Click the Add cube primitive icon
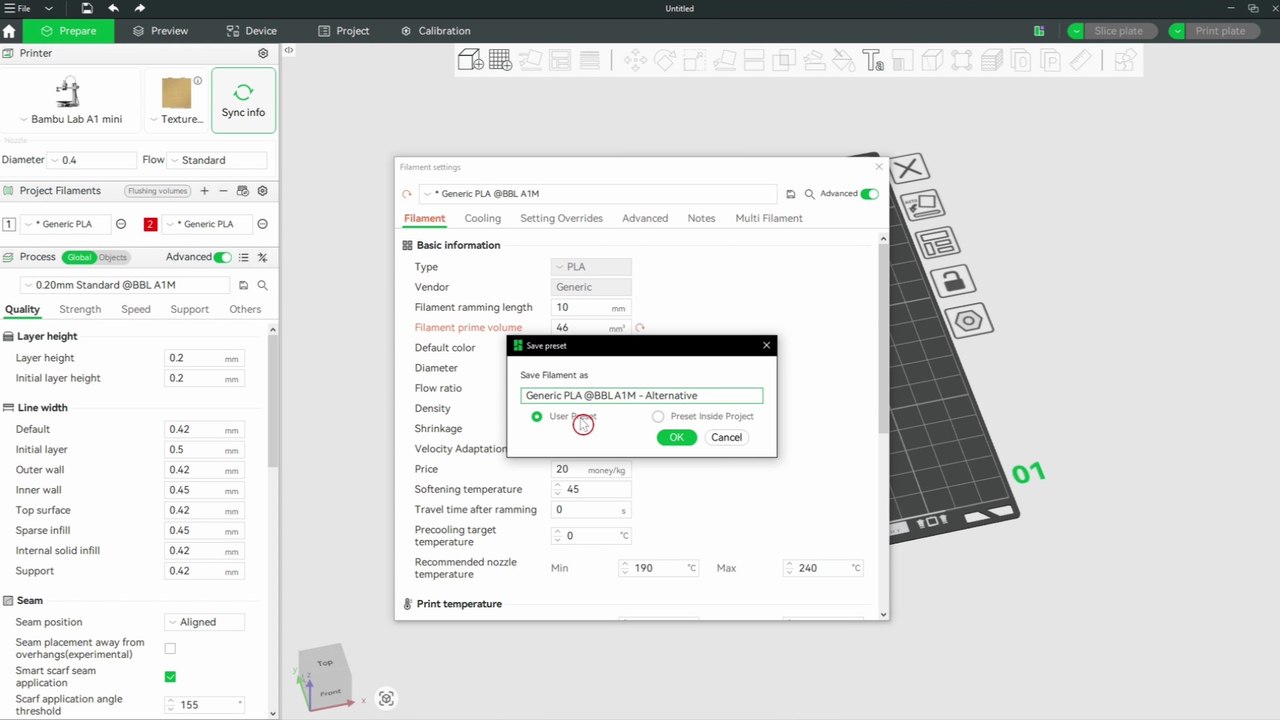 pos(470,61)
